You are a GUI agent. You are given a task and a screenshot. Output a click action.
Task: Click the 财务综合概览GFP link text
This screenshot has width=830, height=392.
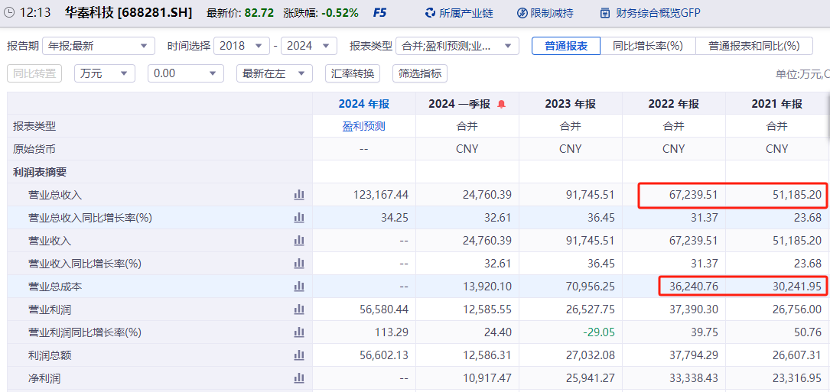click(658, 13)
